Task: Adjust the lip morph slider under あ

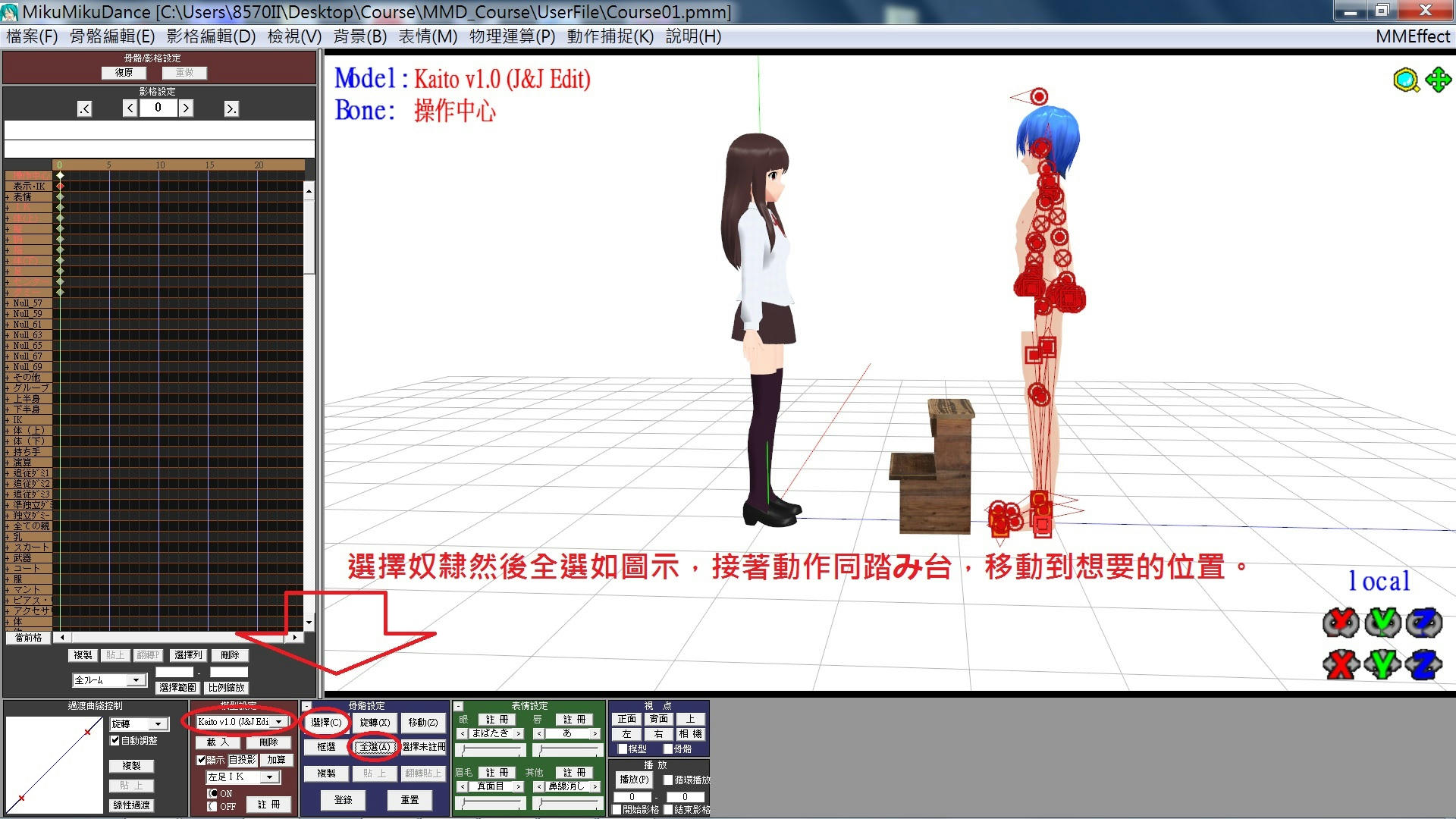Action: (x=567, y=750)
